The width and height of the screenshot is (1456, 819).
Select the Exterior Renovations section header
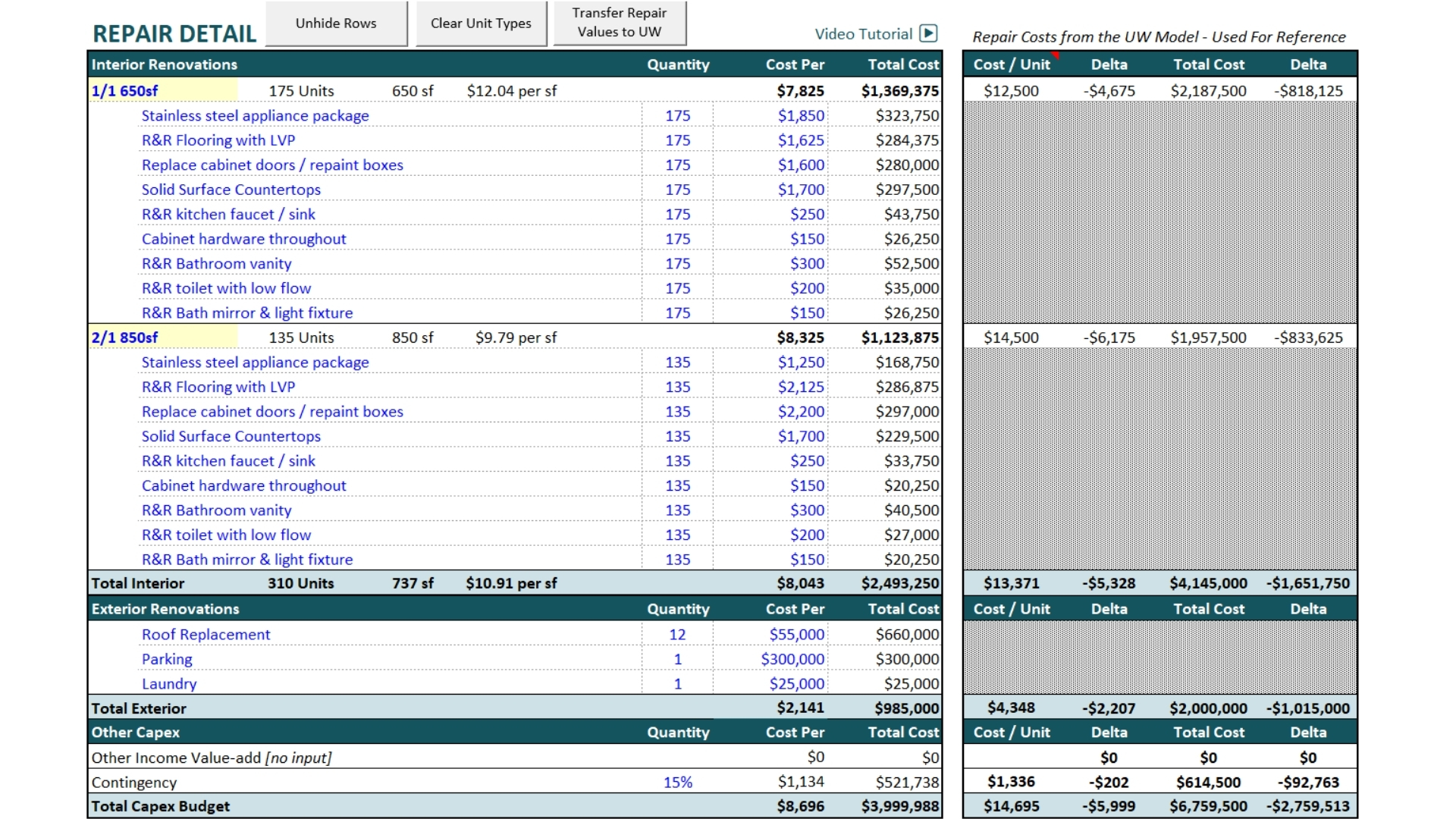coord(165,609)
